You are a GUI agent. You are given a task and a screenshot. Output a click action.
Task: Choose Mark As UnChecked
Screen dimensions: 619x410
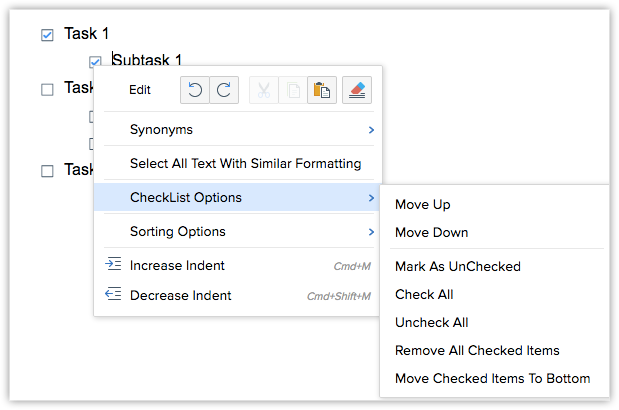[457, 267]
